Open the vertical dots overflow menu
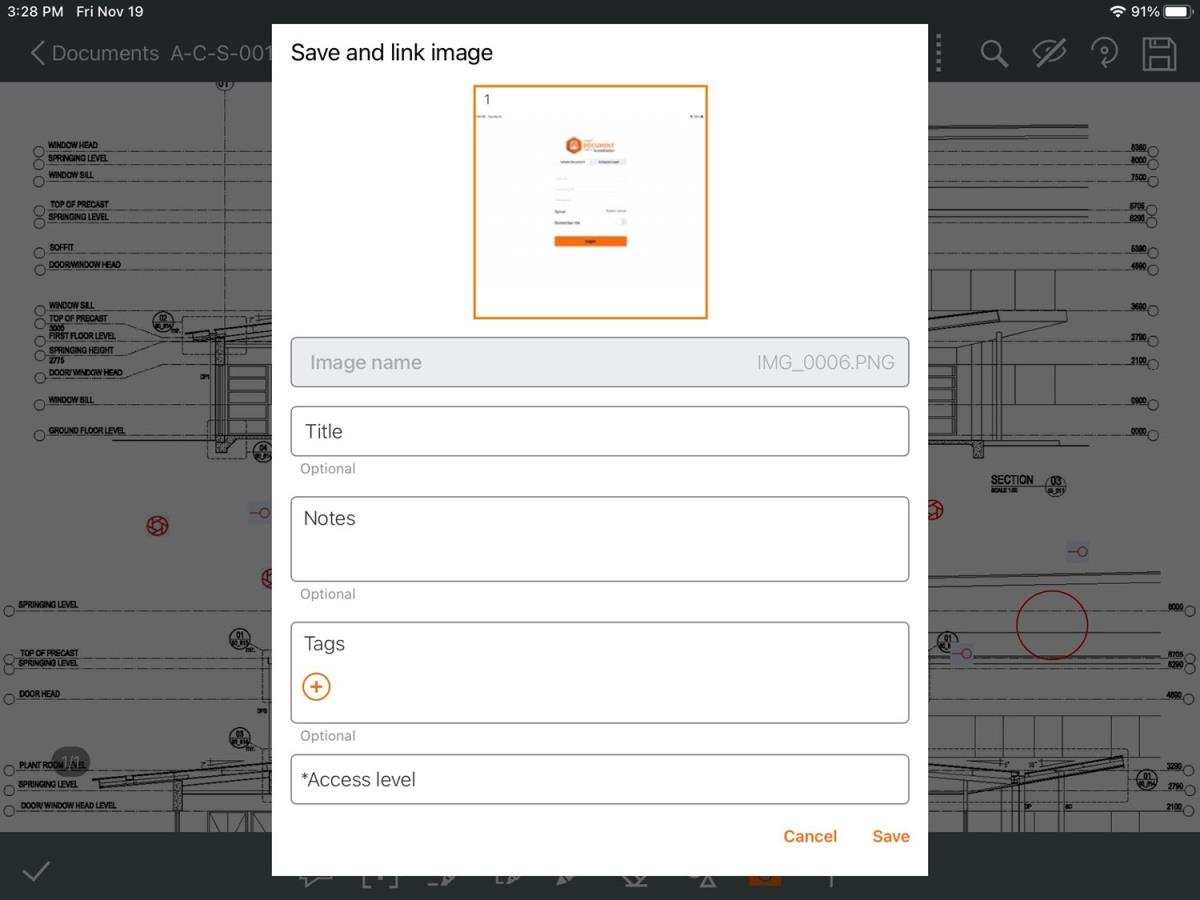This screenshot has width=1200, height=900. coord(938,53)
